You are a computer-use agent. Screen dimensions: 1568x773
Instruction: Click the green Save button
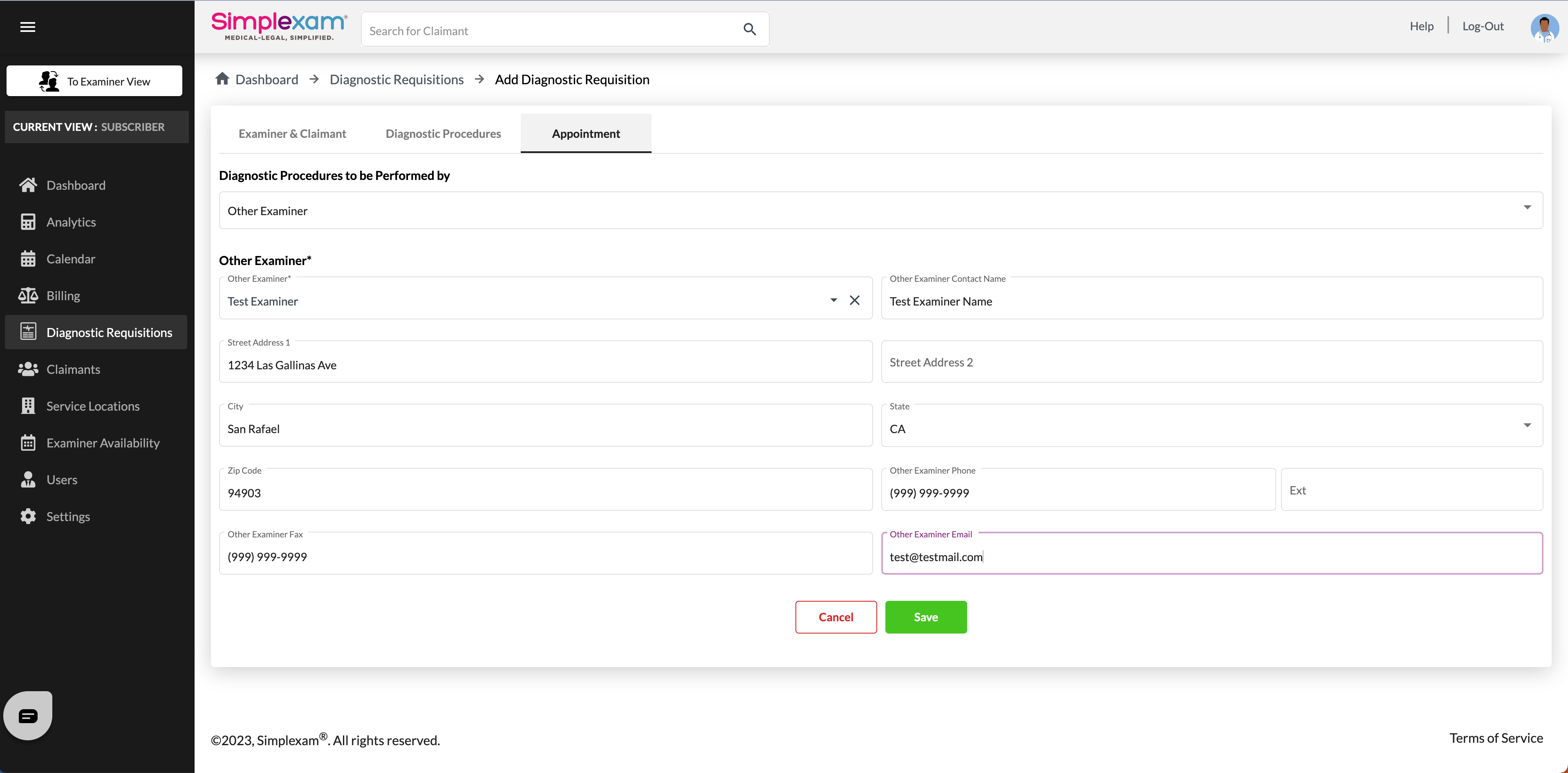[925, 617]
